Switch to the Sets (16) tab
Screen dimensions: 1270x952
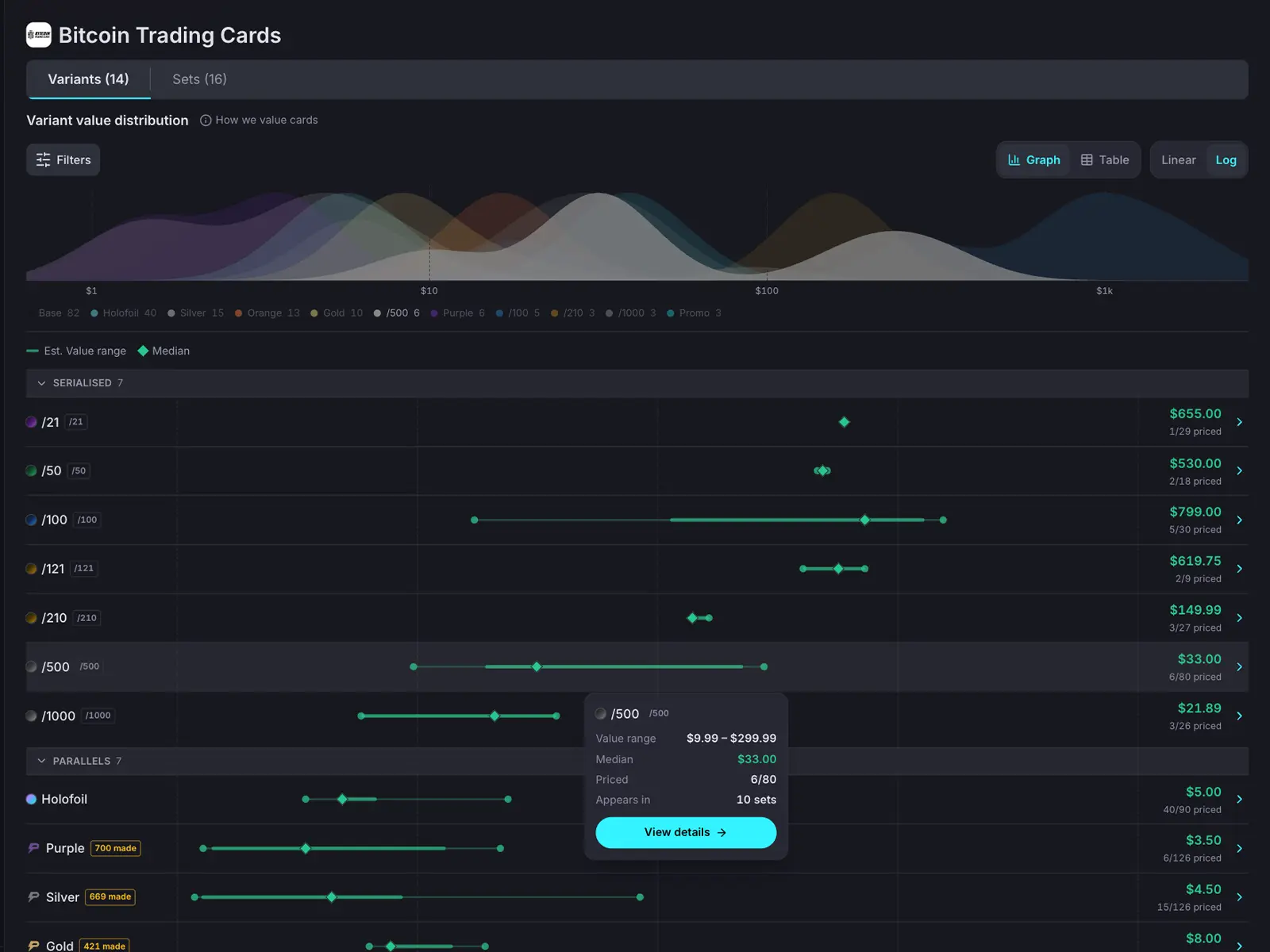199,79
